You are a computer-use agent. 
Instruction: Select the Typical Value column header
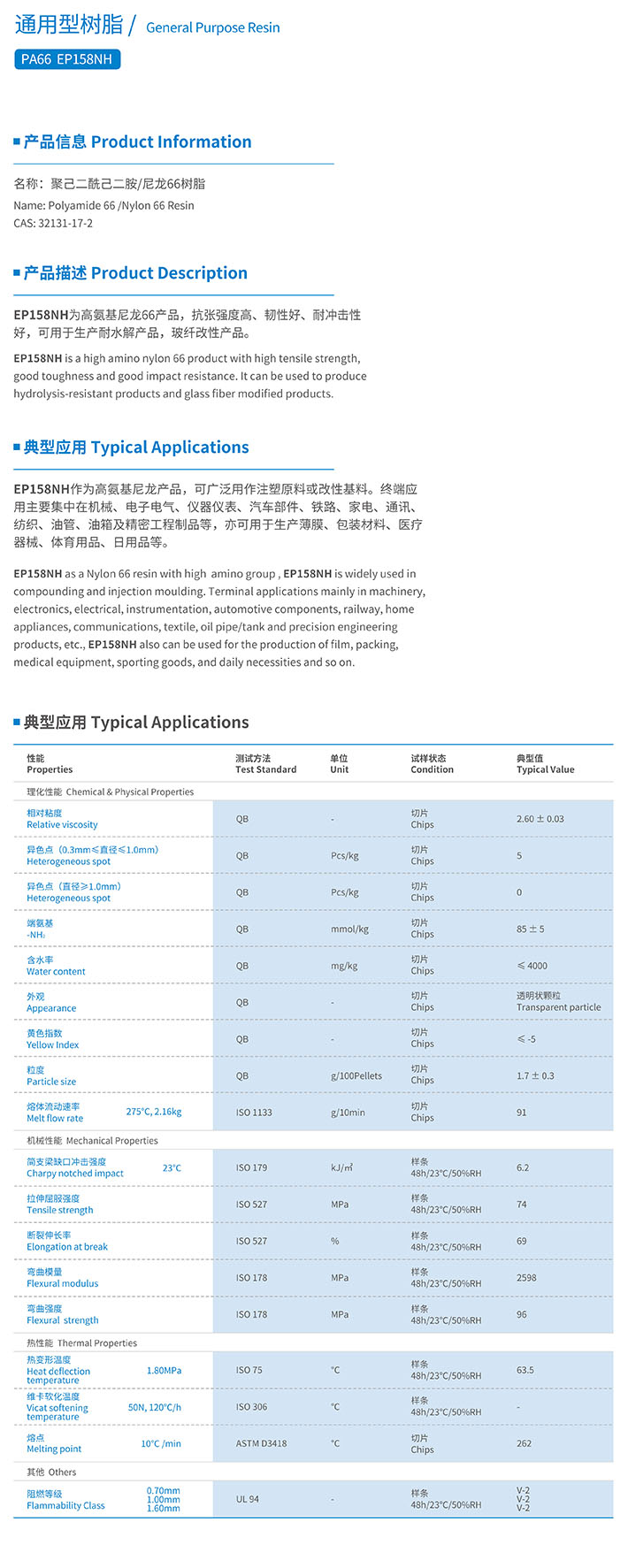click(545, 769)
